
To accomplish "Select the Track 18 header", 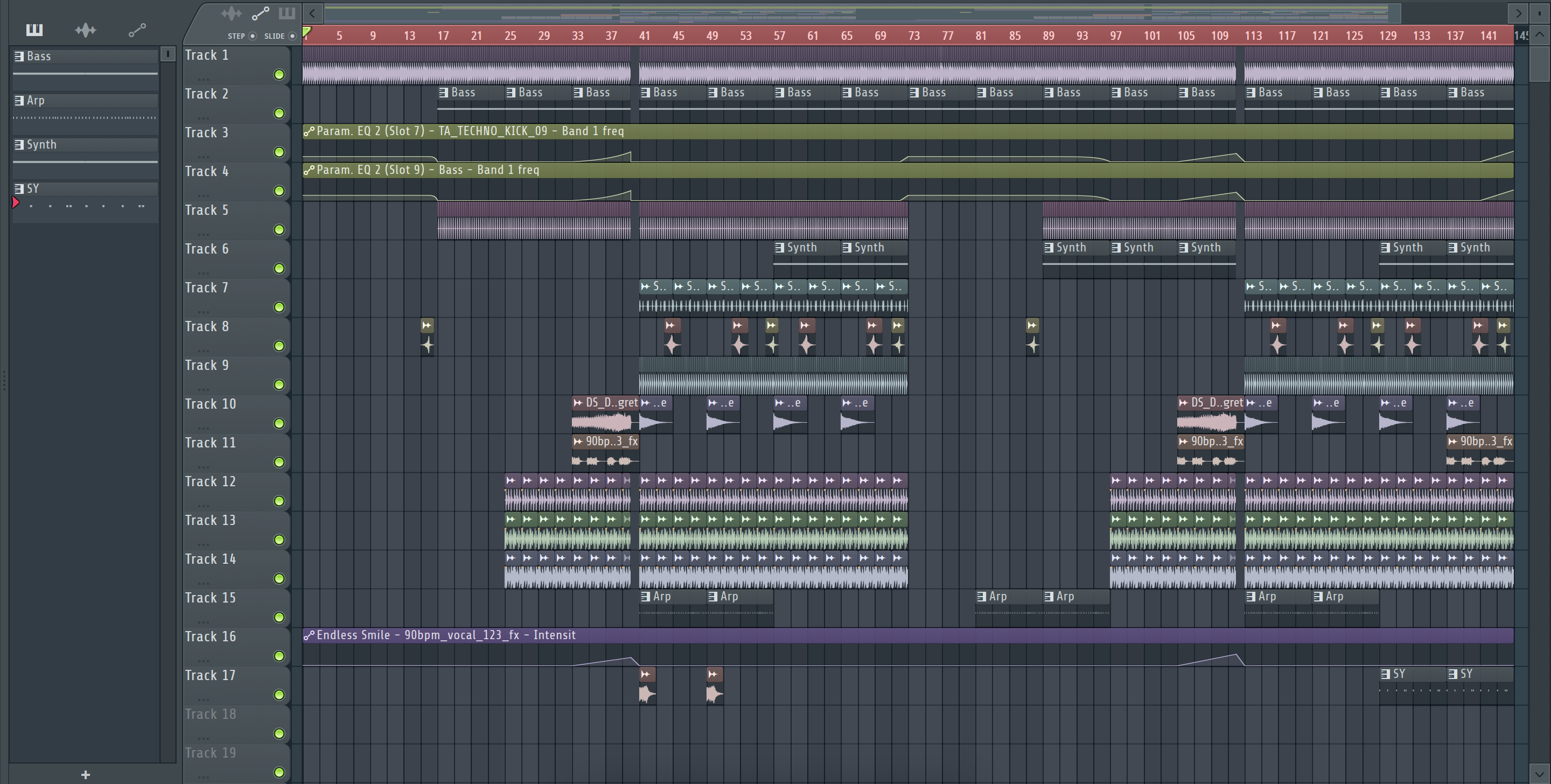I will (236, 724).
